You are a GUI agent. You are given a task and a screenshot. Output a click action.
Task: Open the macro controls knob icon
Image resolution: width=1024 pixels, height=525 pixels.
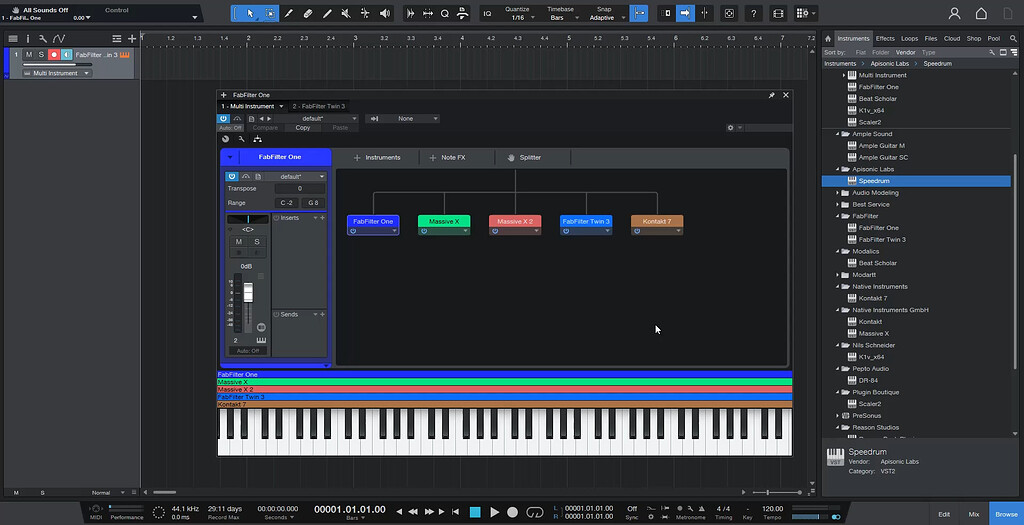point(225,139)
